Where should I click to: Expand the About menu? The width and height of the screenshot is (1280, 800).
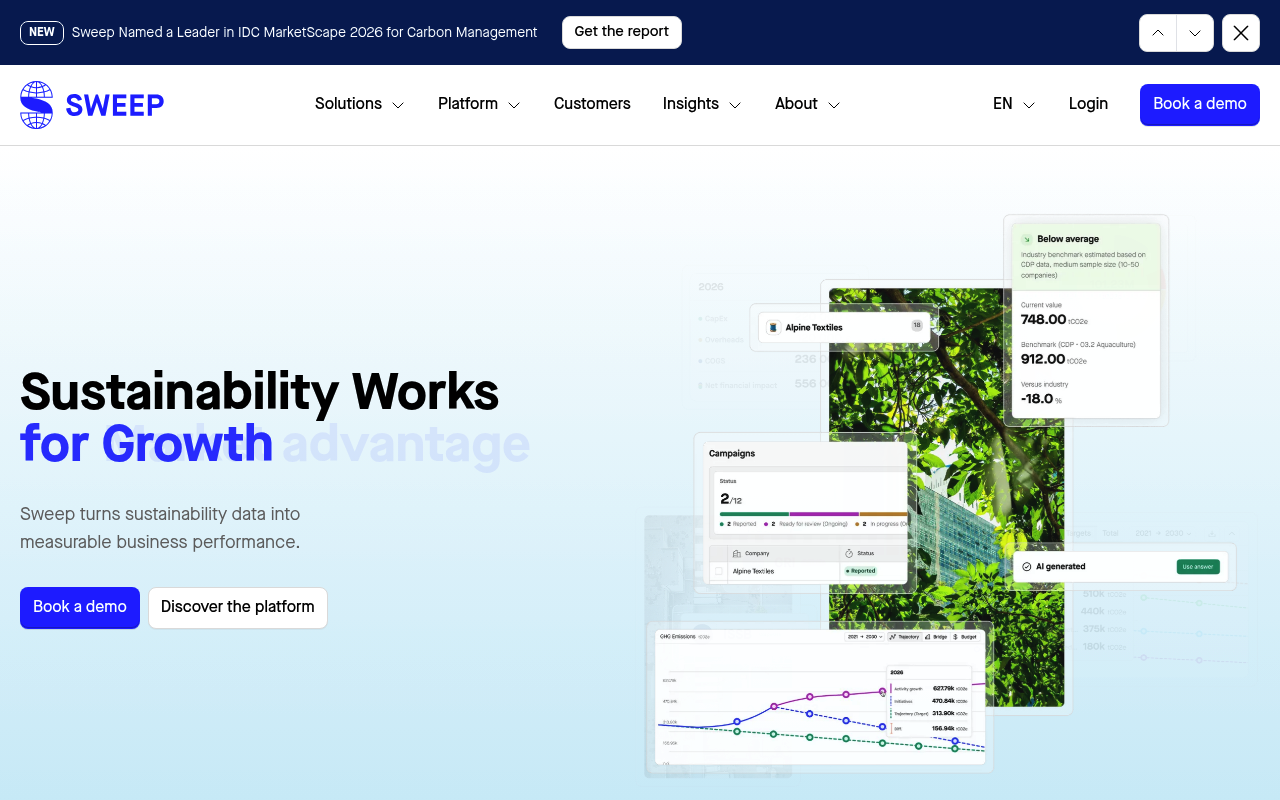pyautogui.click(x=807, y=104)
